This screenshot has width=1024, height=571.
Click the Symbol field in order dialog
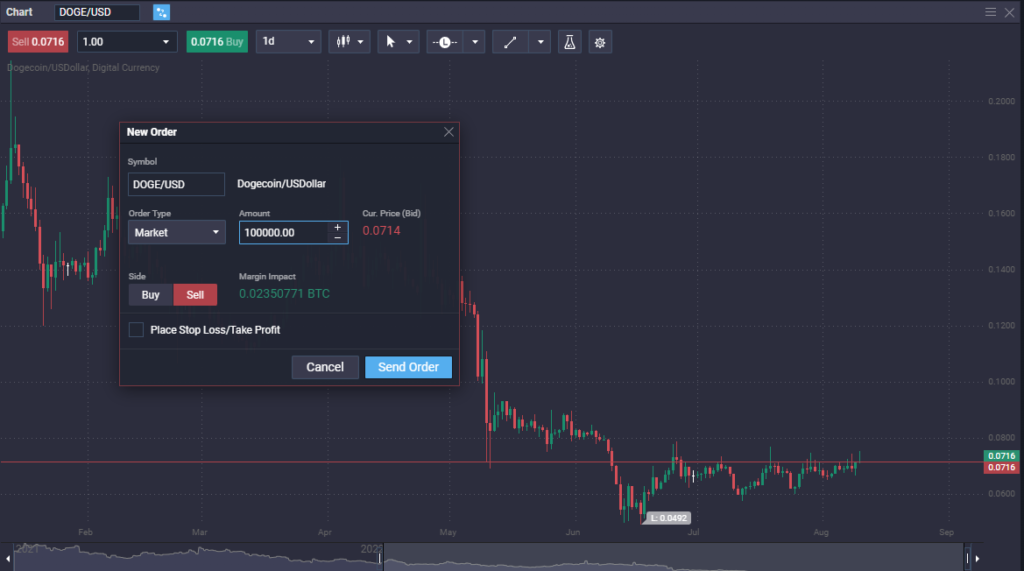[x=176, y=184]
